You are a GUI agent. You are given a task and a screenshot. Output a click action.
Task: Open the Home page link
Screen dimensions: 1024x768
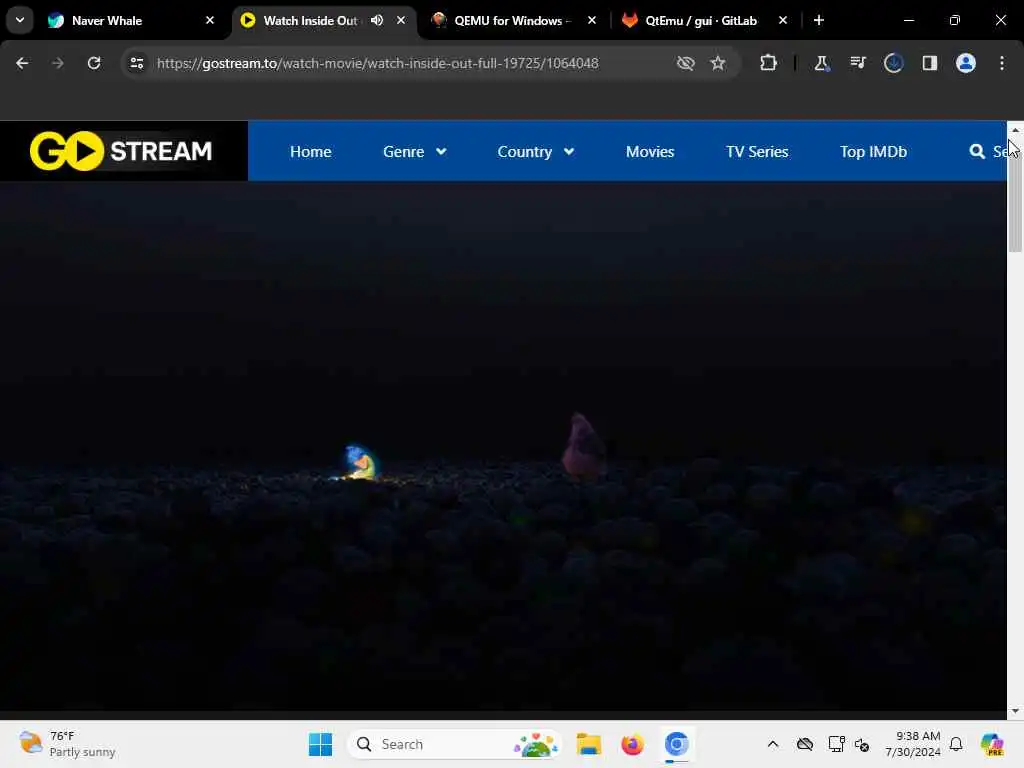coord(310,152)
